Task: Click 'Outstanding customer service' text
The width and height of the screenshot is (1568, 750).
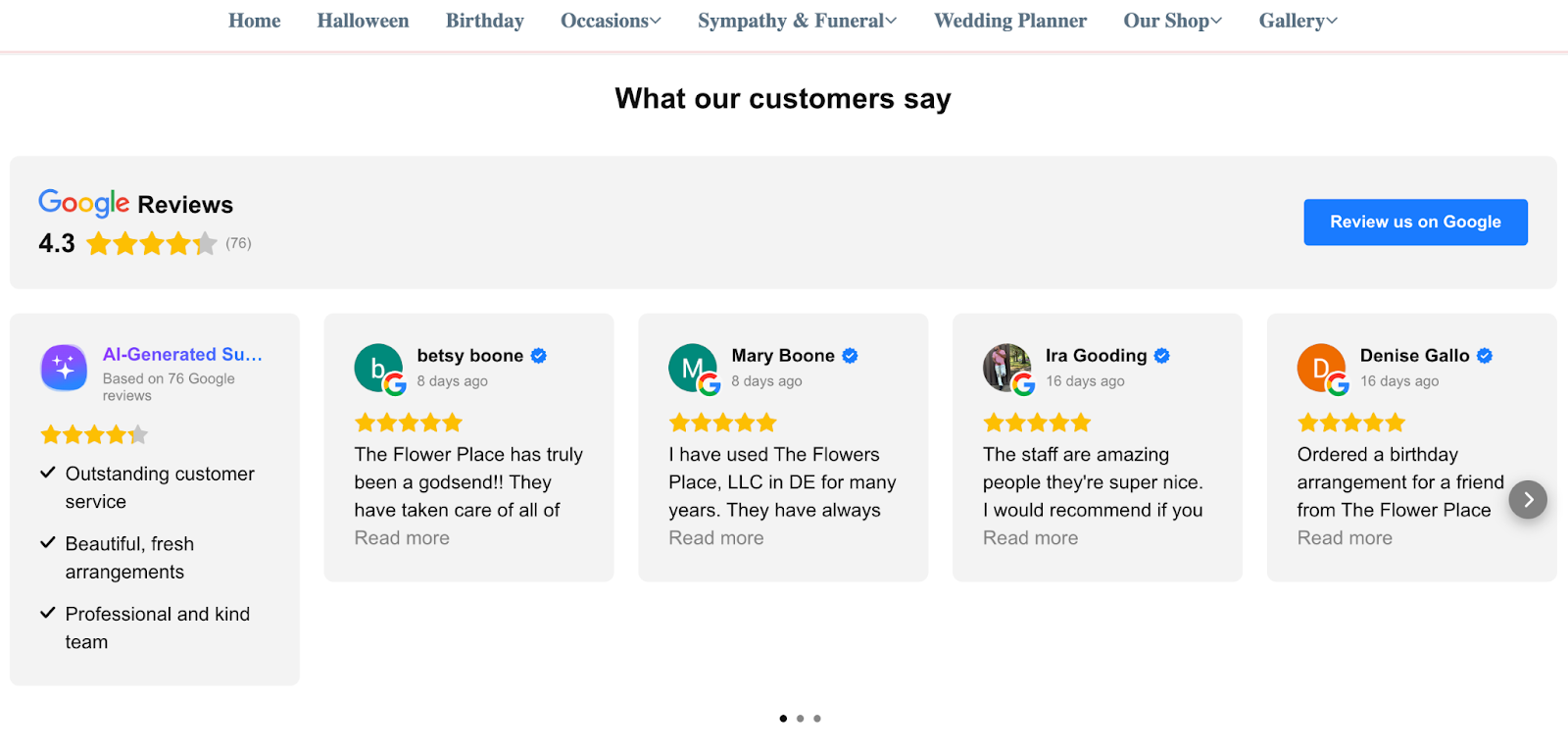Action: 160,487
